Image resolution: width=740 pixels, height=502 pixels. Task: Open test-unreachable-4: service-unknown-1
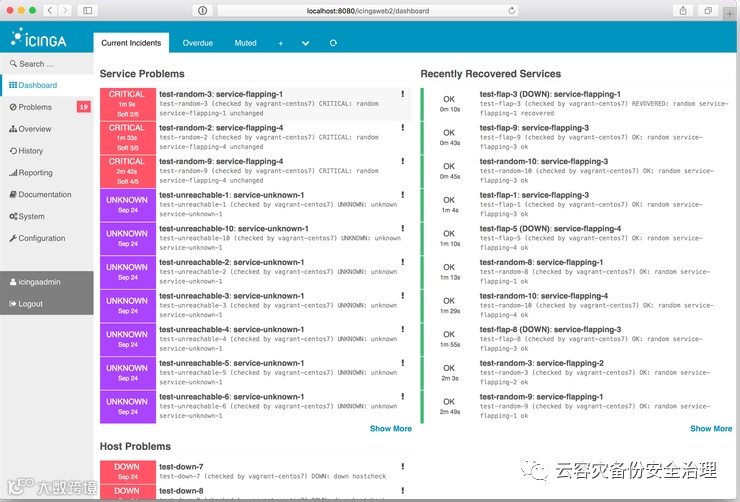coord(231,329)
